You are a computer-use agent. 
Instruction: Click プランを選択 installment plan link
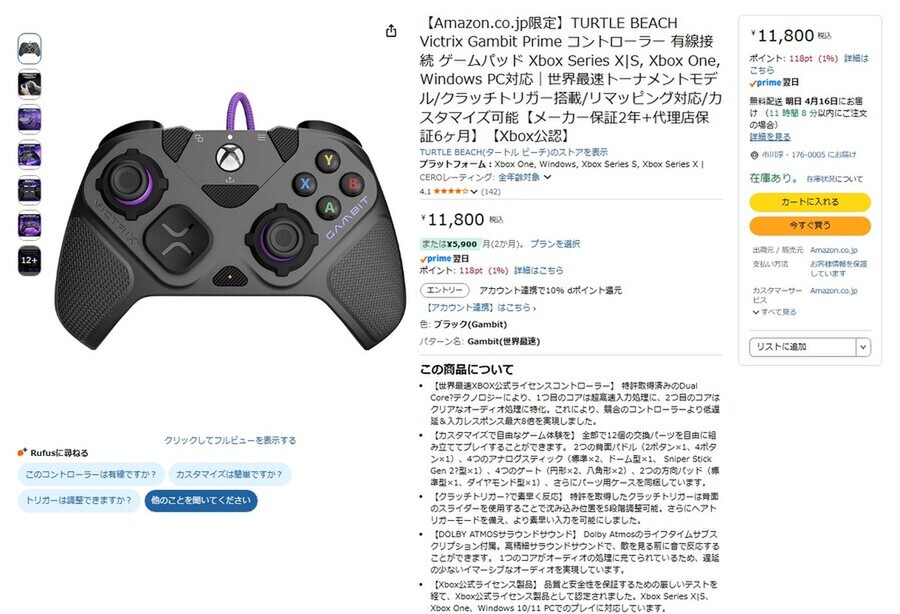[x=555, y=244]
